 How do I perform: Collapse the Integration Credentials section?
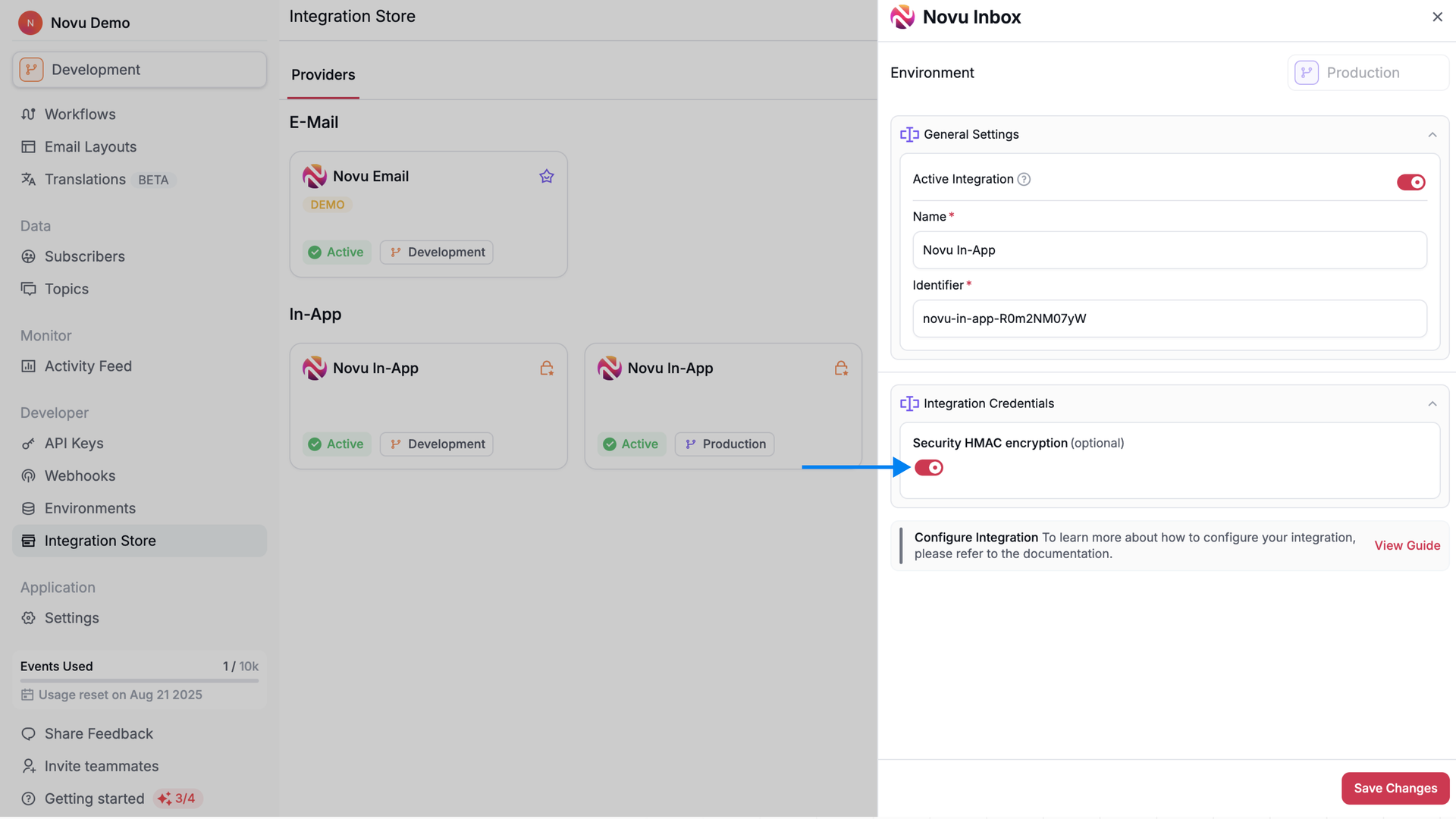[1432, 403]
